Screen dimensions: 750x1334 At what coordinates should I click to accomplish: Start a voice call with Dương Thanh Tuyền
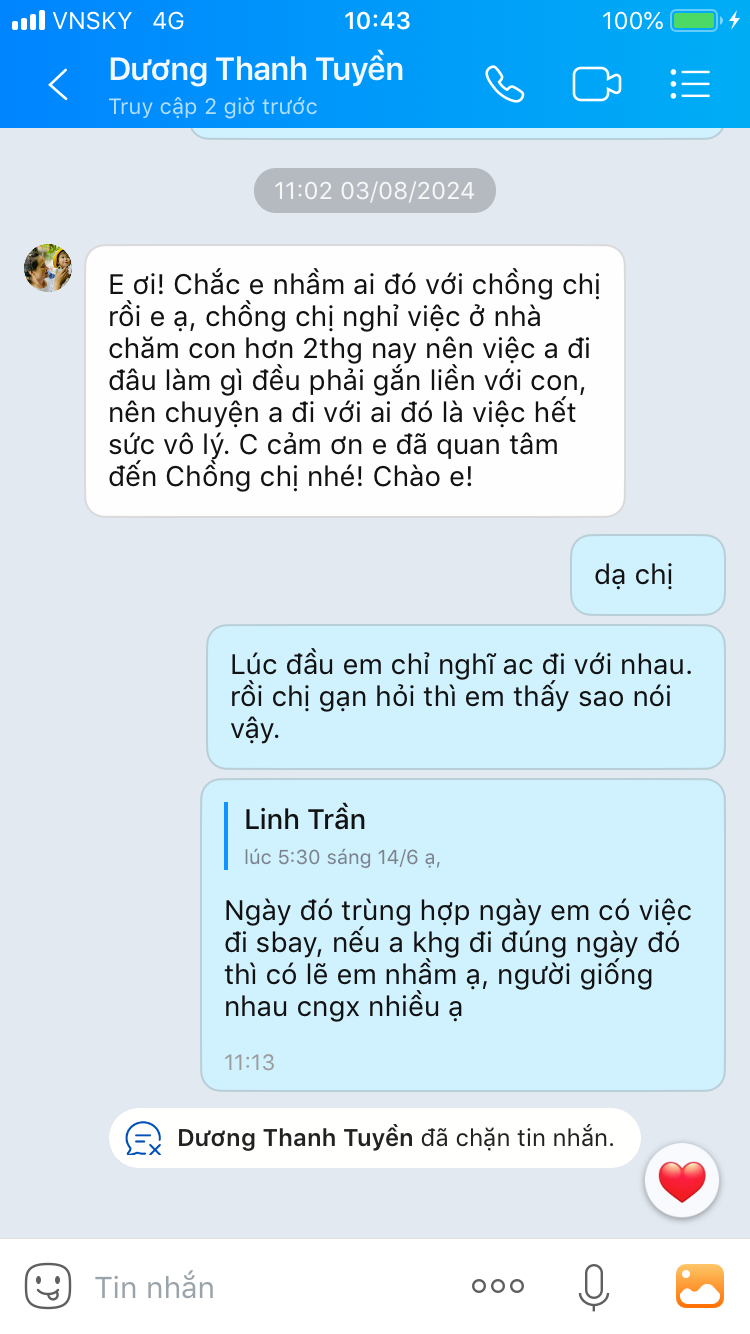point(505,85)
